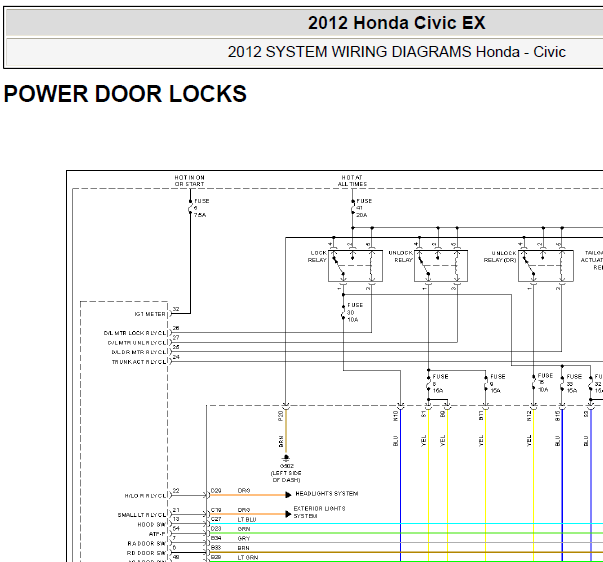Click the 'BLU' label on B15 wire
Screen dimensions: 603x562
[x=557, y=441]
